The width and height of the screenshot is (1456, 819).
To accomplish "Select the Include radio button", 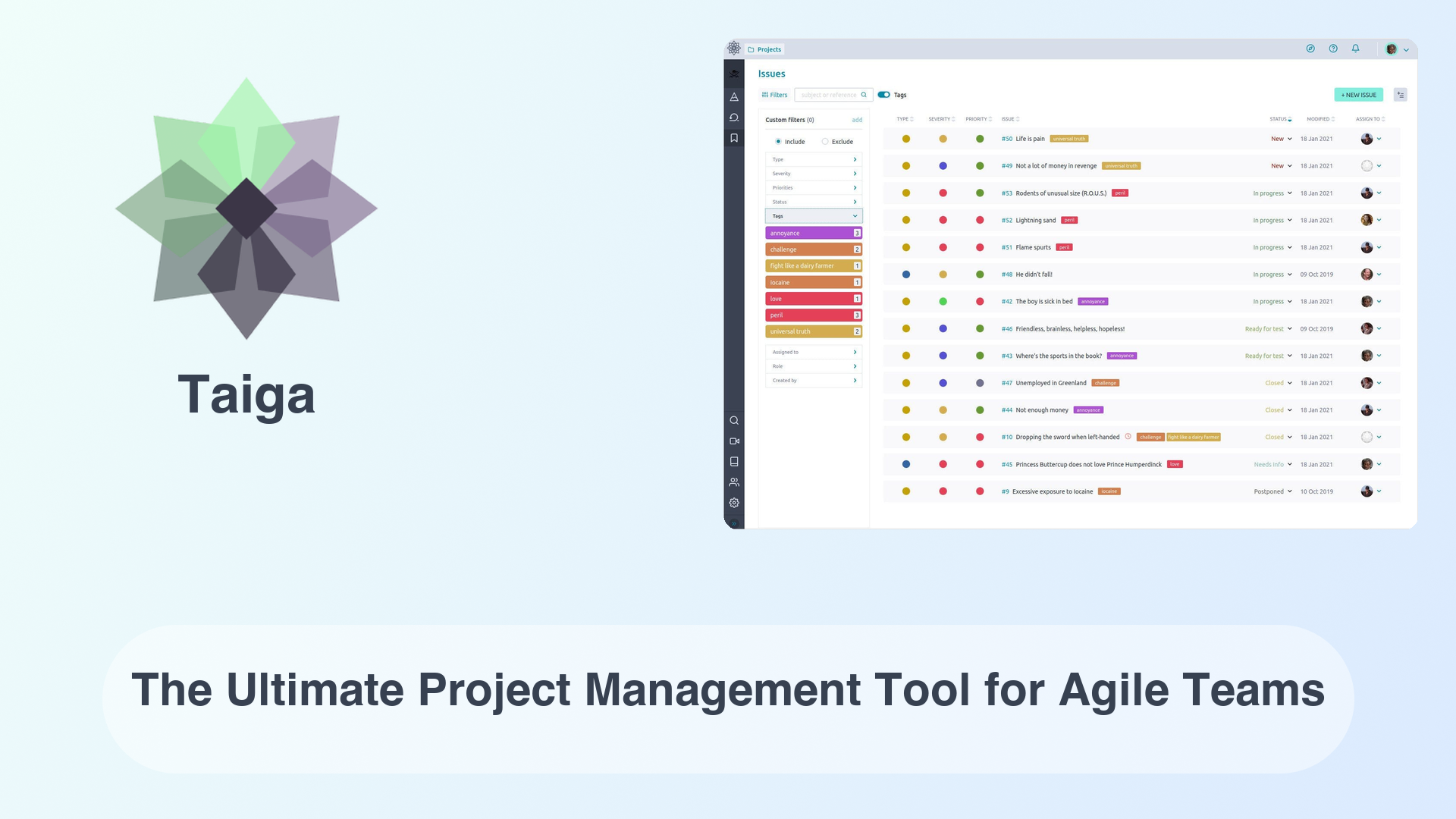I will [x=778, y=141].
